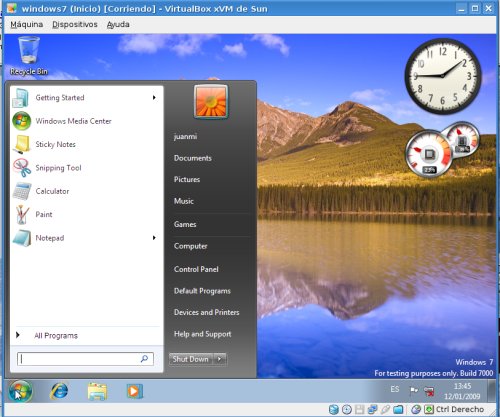This screenshot has height=417, width=500.
Task: Click the Snipping Tool scissors icon
Action: coord(22,168)
